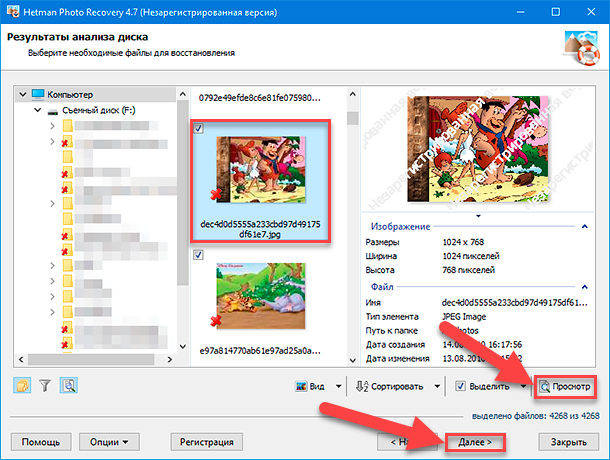Viewport: 610px width, 460px height.
Task: Click the выделено файлов: 4268 из 4268 status
Action: 536,416
